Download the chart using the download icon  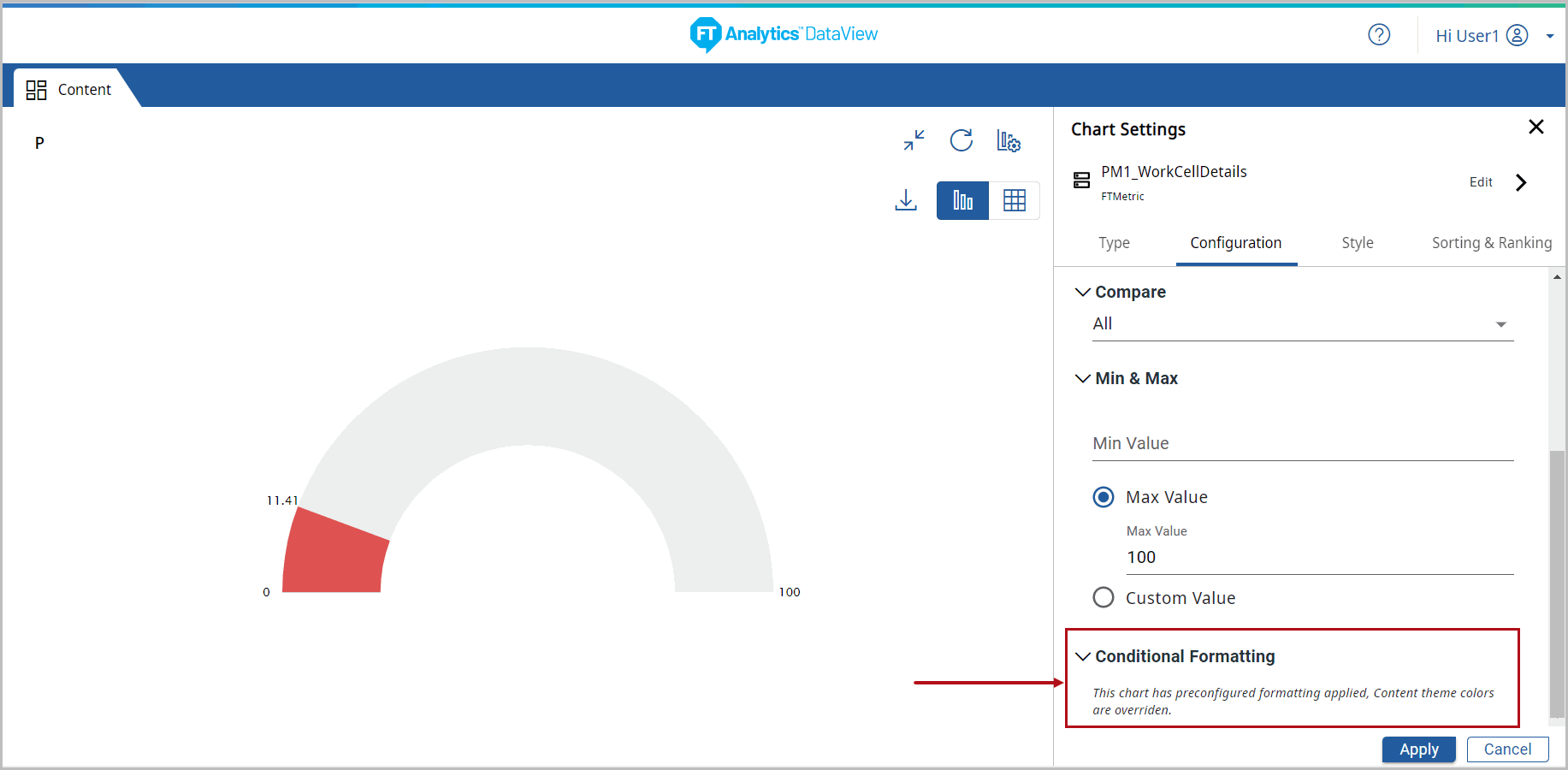coord(906,200)
